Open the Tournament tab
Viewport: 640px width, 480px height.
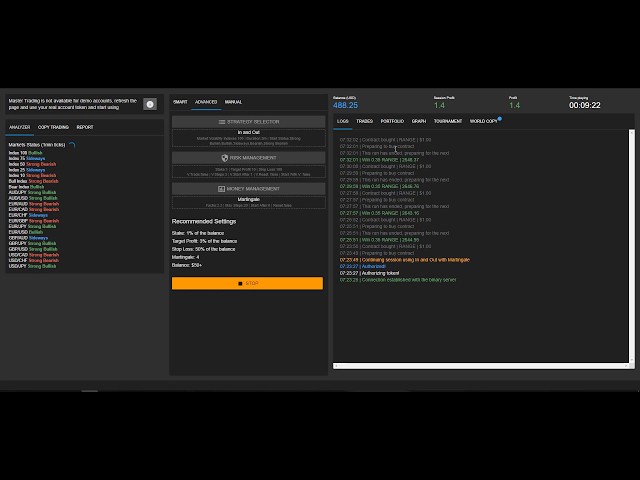coord(448,121)
